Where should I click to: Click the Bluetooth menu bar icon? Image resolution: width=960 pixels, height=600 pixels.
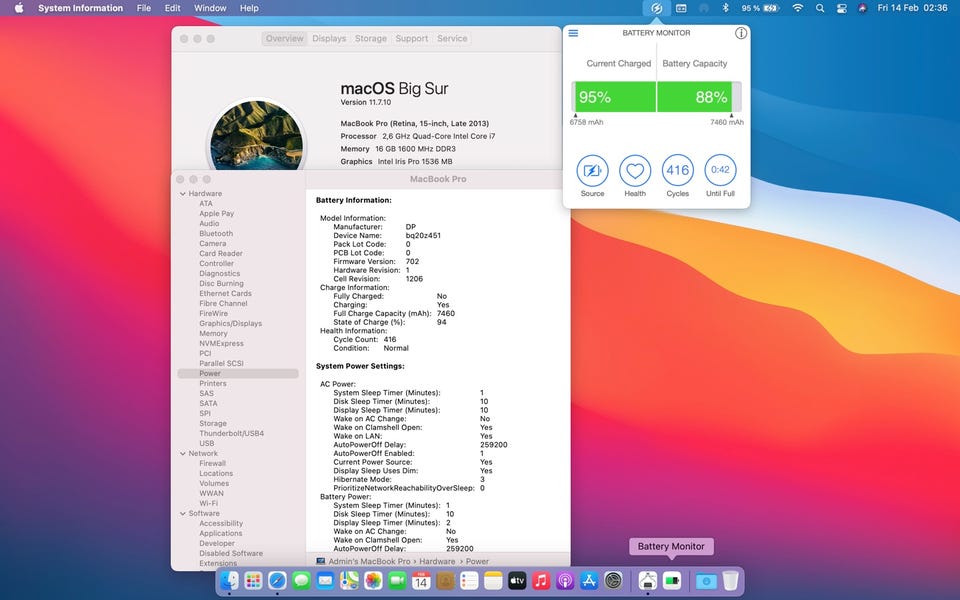[725, 8]
